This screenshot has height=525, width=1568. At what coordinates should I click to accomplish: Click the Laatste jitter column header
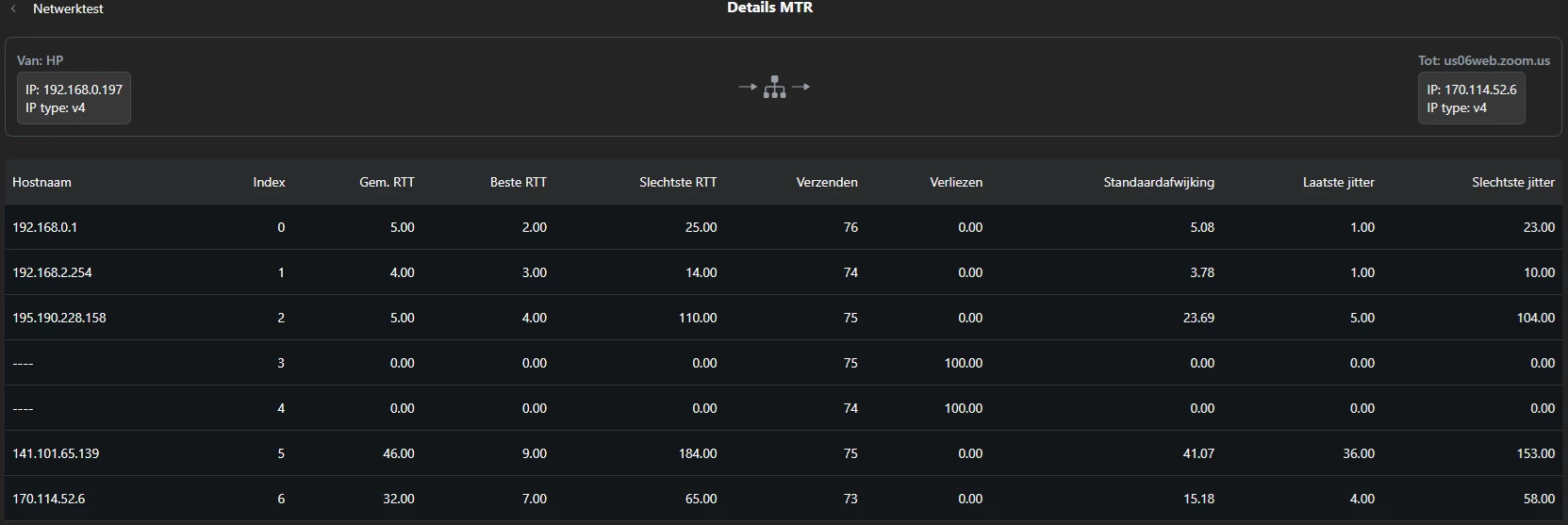coord(1338,182)
